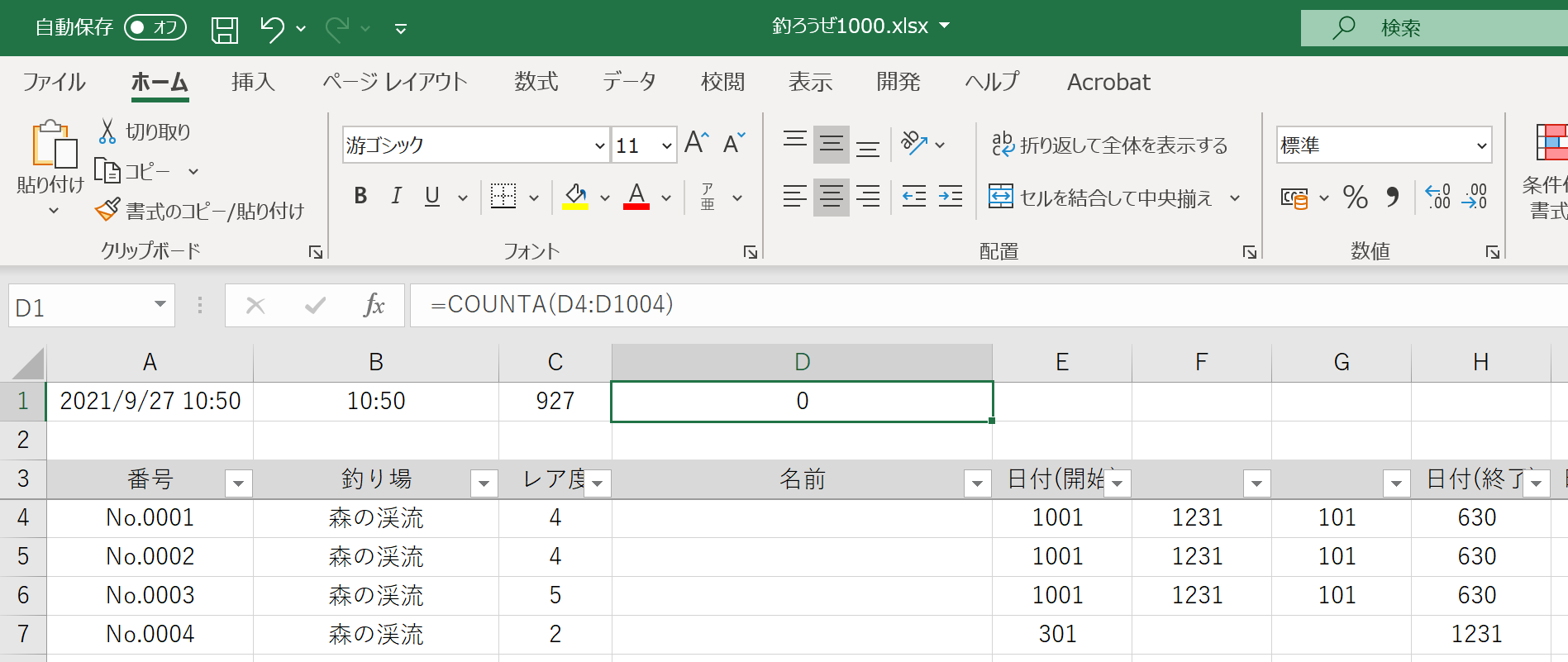This screenshot has height=662, width=1568.
Task: Toggle bold formatting
Action: [360, 196]
